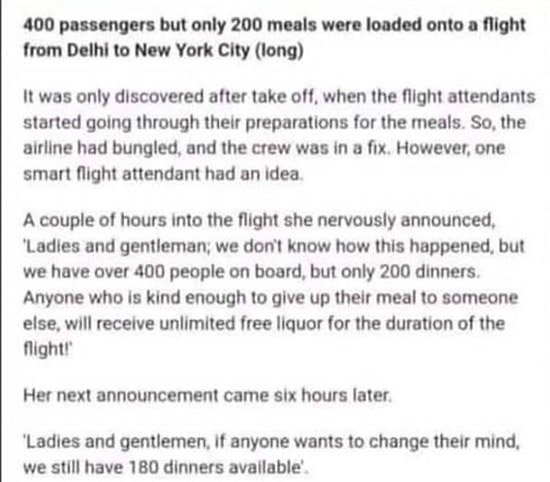Click the first 'Ladies and gentleman' quote opening
Image resolution: width=550 pixels, height=482 pixels.
(x=116, y=246)
